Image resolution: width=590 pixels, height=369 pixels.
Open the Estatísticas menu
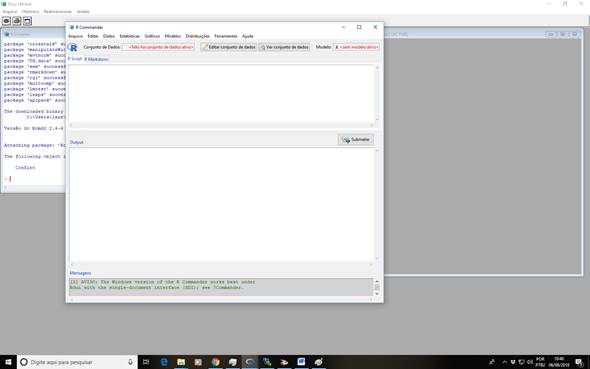pos(129,36)
